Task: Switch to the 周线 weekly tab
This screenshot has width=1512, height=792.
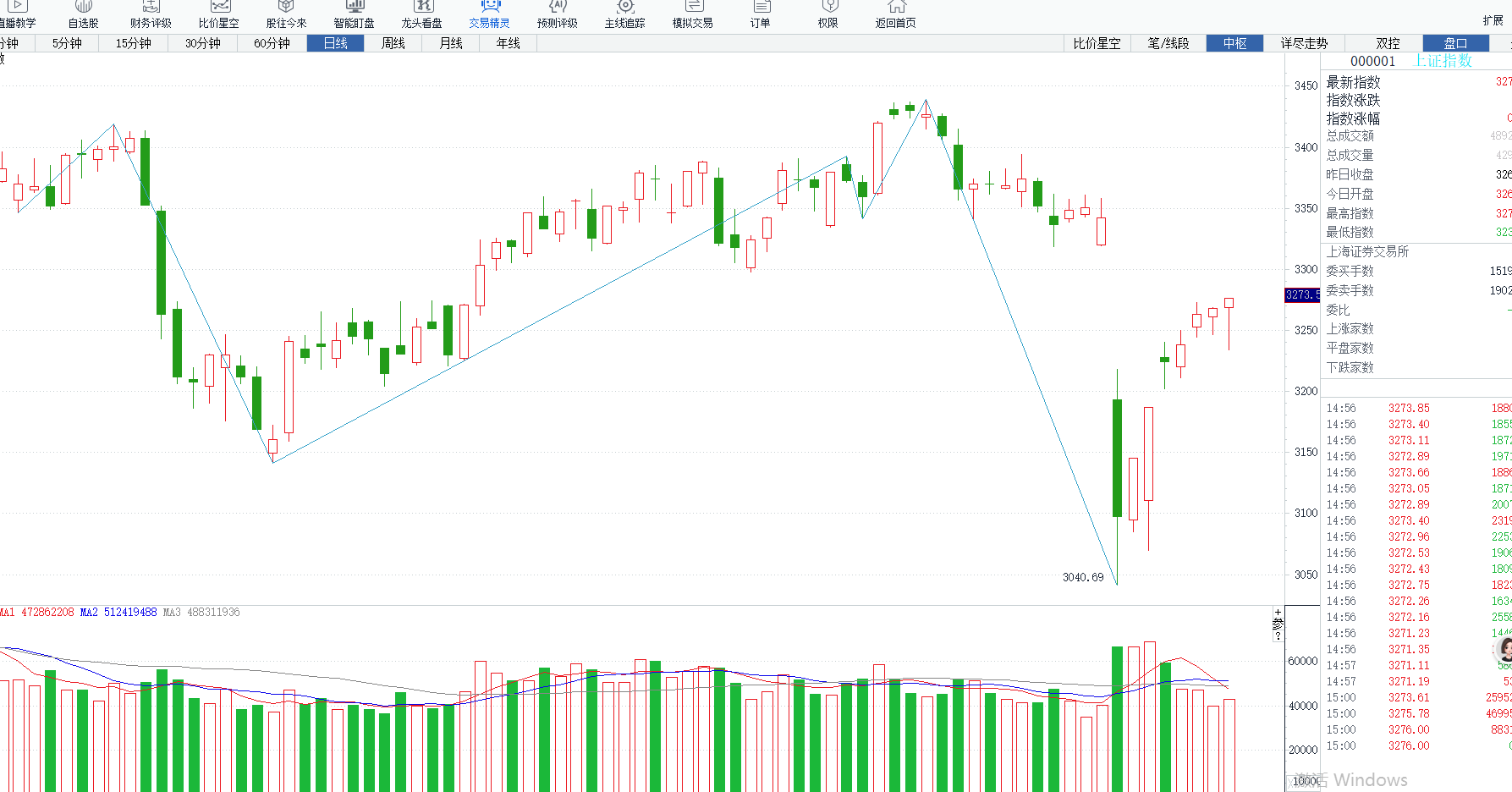Action: pyautogui.click(x=393, y=43)
